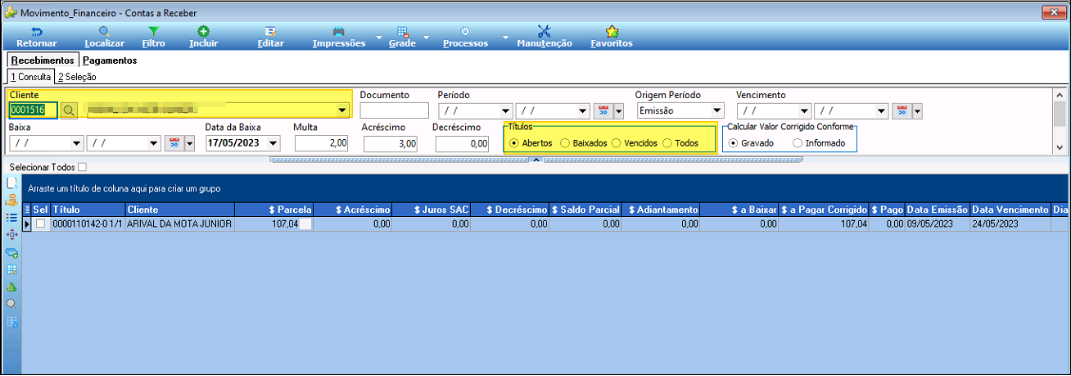Click the client search magnifier button
This screenshot has width=1071, height=376.
[x=69, y=110]
